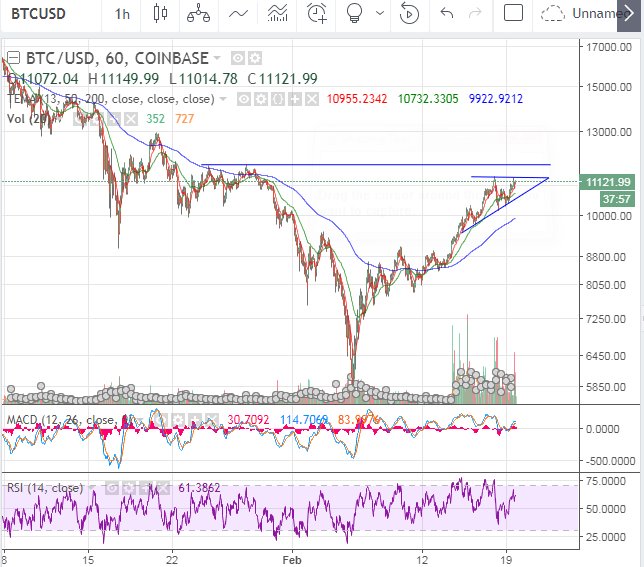
Task: Undo the last chart action
Action: 446,14
